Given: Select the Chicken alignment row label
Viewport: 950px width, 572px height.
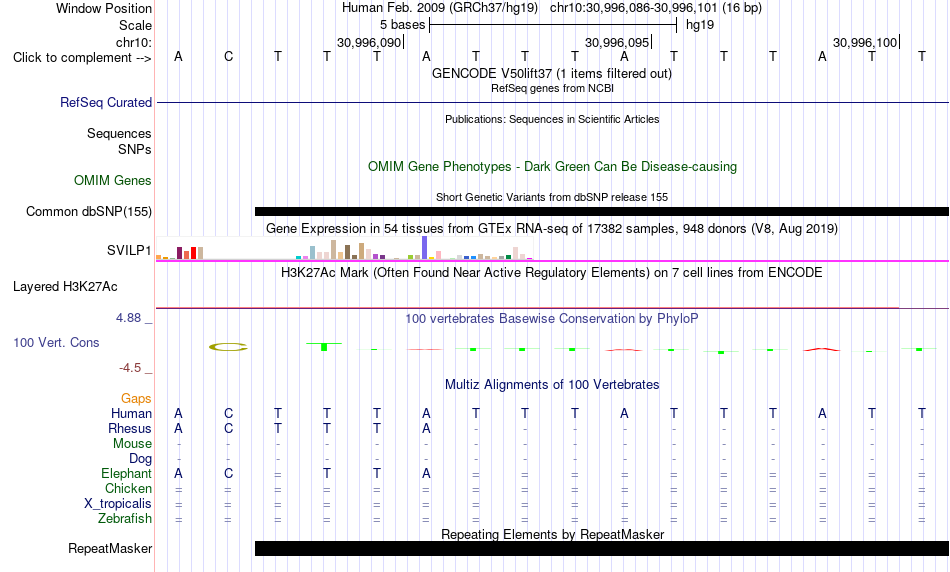Looking at the screenshot, I should 128,488.
